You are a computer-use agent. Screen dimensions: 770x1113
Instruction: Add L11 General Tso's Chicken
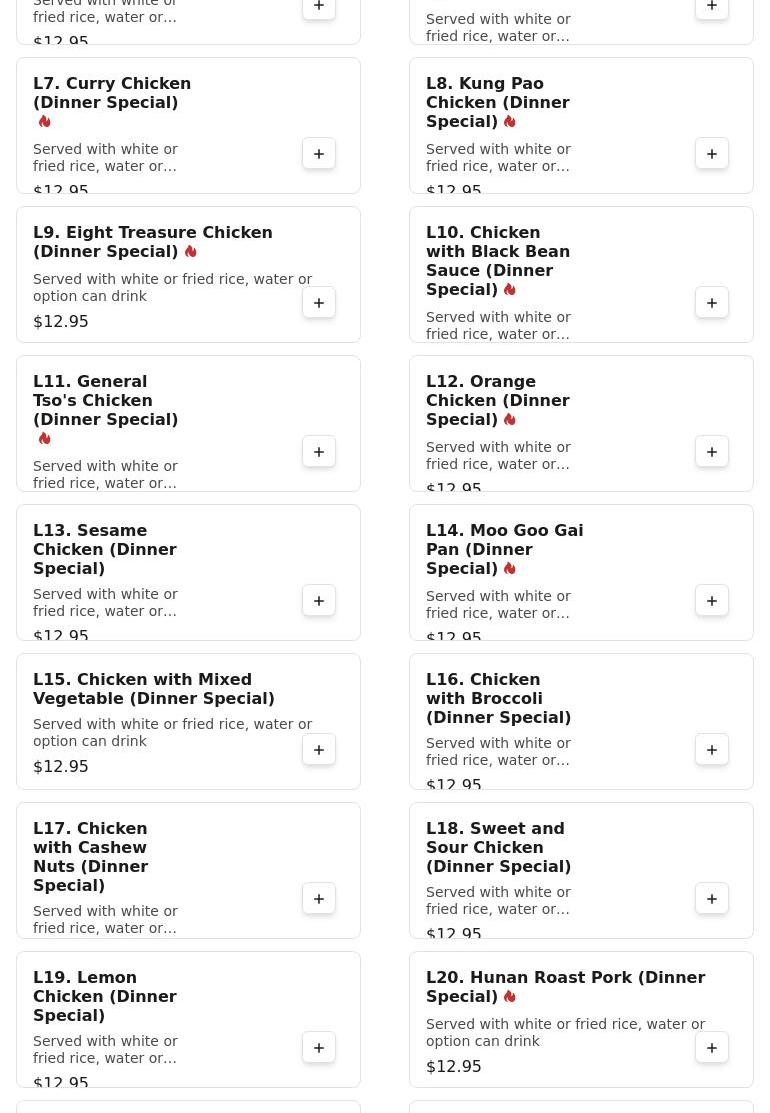[319, 452]
